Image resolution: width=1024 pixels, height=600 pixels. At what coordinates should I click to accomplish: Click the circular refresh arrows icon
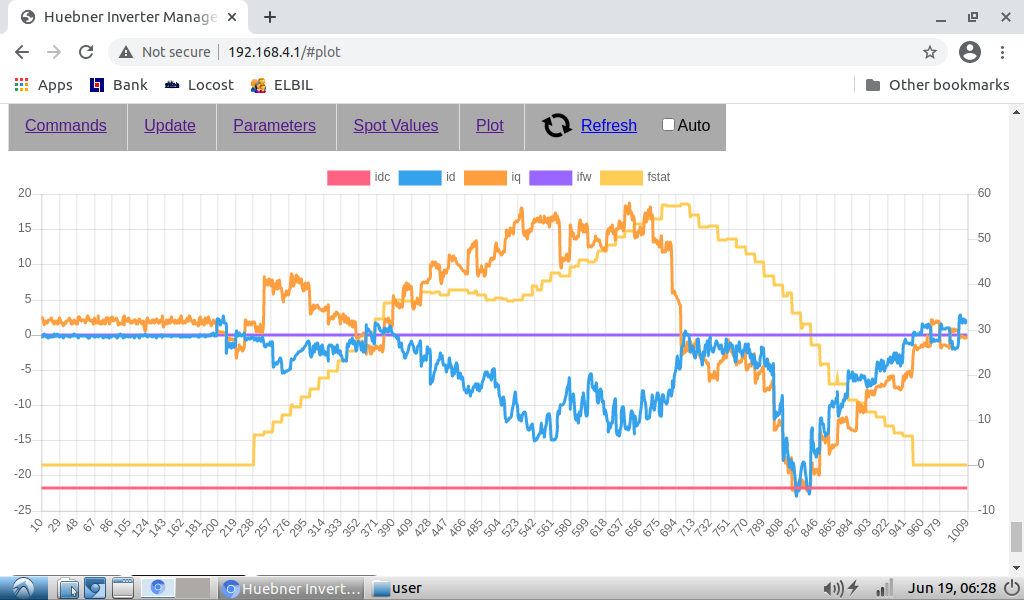(x=557, y=125)
